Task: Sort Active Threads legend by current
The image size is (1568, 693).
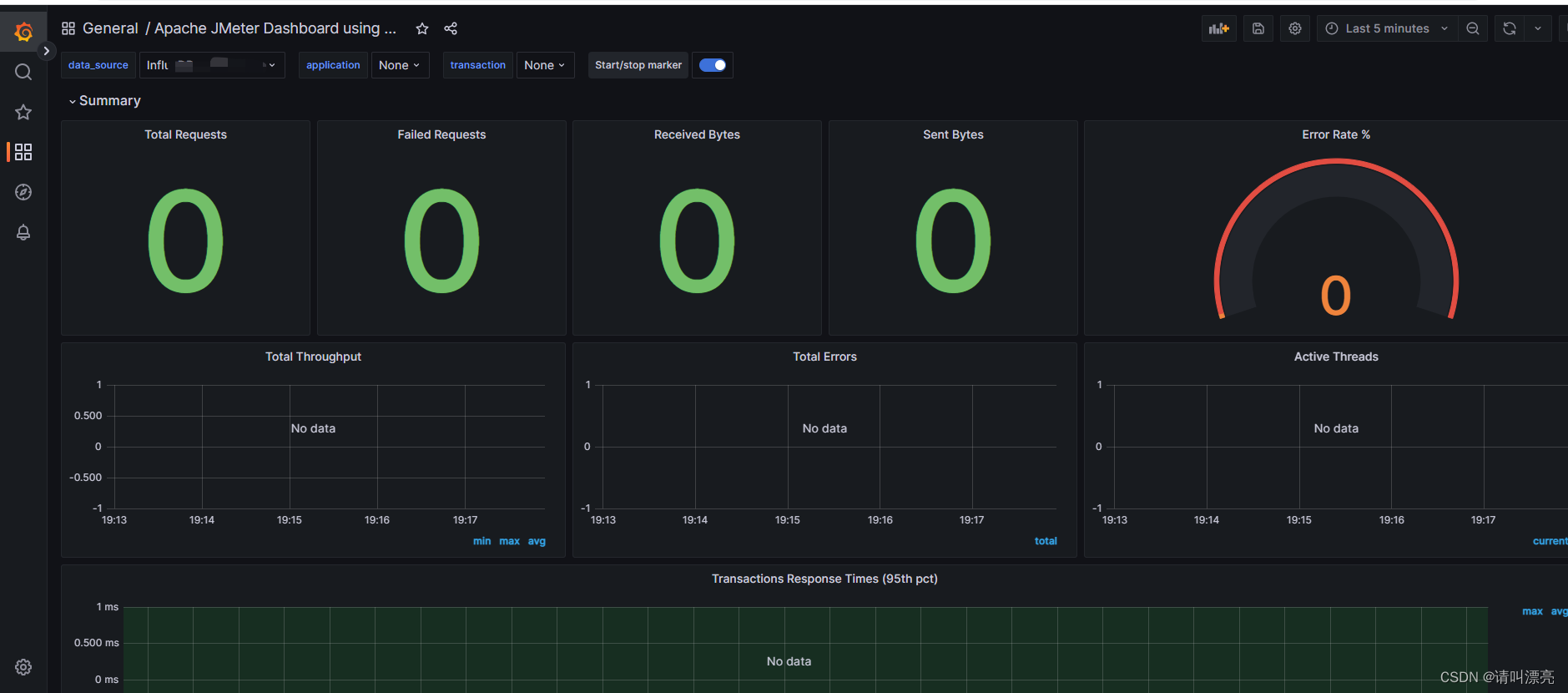Action: [1550, 541]
